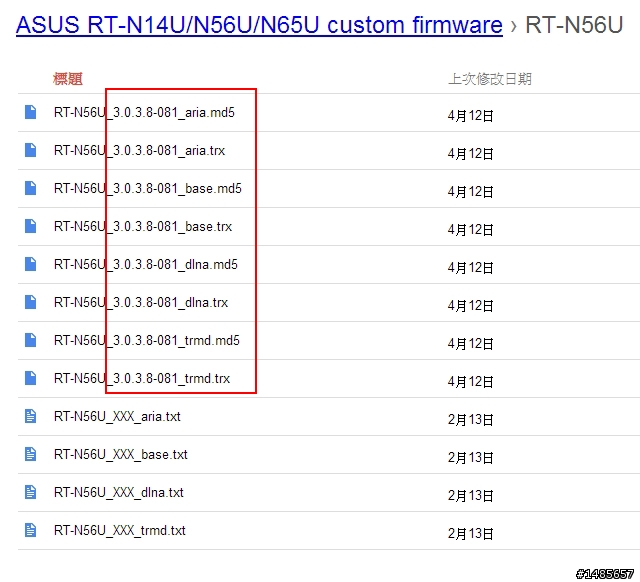Click file icon for 3.0.3.8-081_aria.md5
This screenshot has width=640, height=582.
(x=31, y=112)
